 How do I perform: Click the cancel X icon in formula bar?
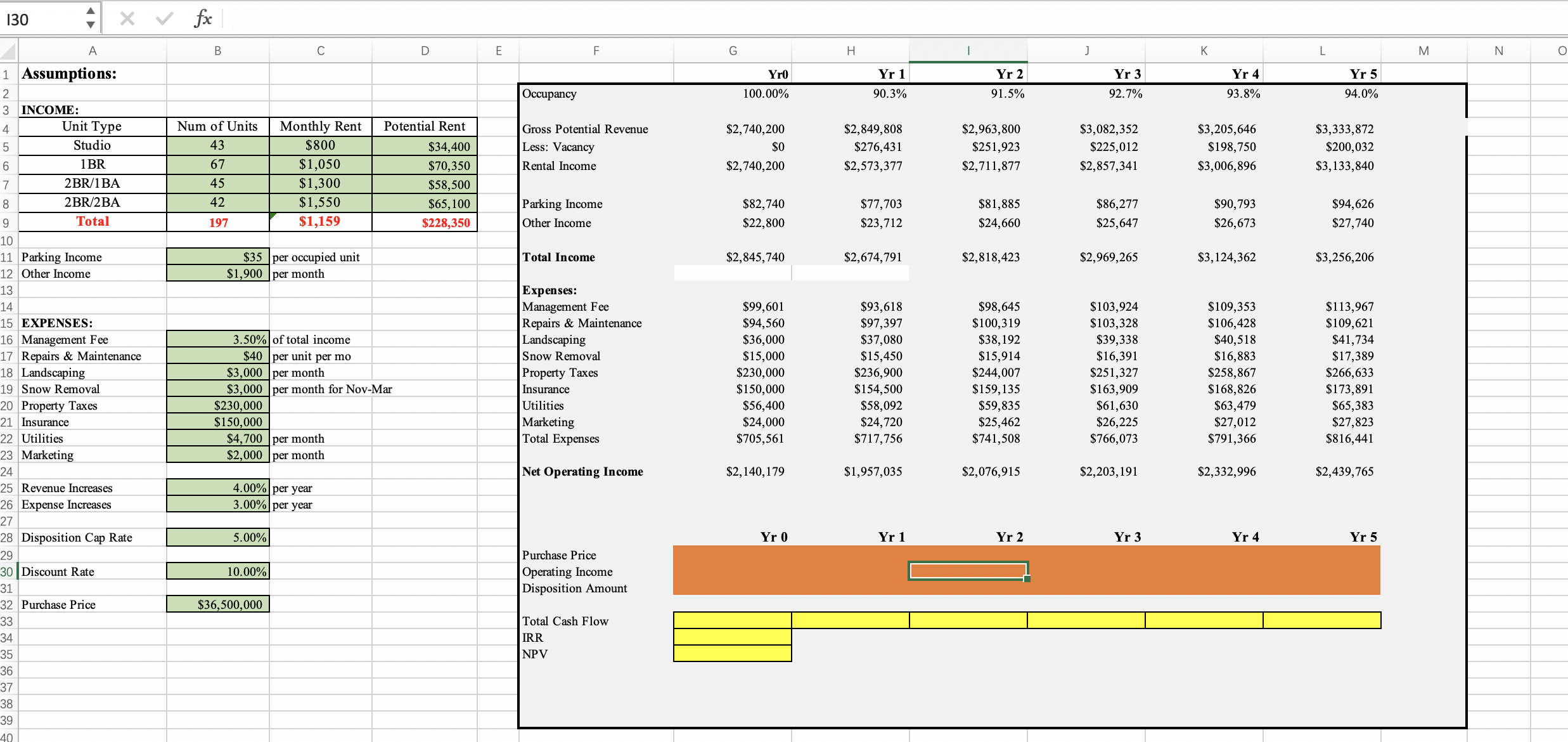(x=127, y=19)
